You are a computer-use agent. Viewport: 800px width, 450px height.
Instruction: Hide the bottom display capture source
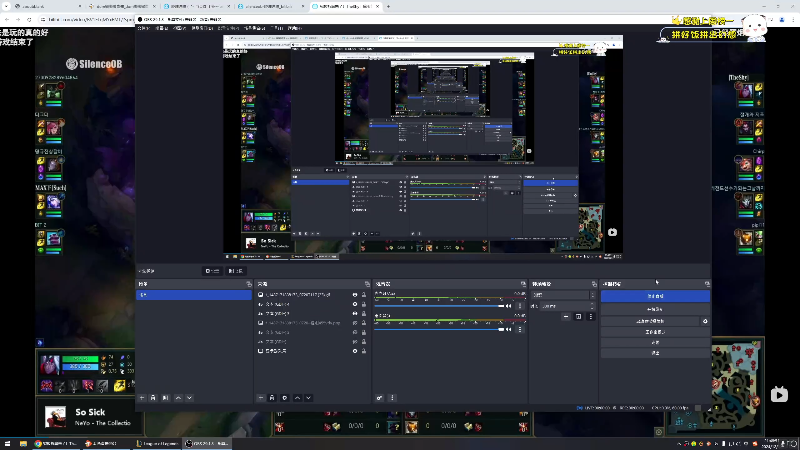[x=355, y=351]
